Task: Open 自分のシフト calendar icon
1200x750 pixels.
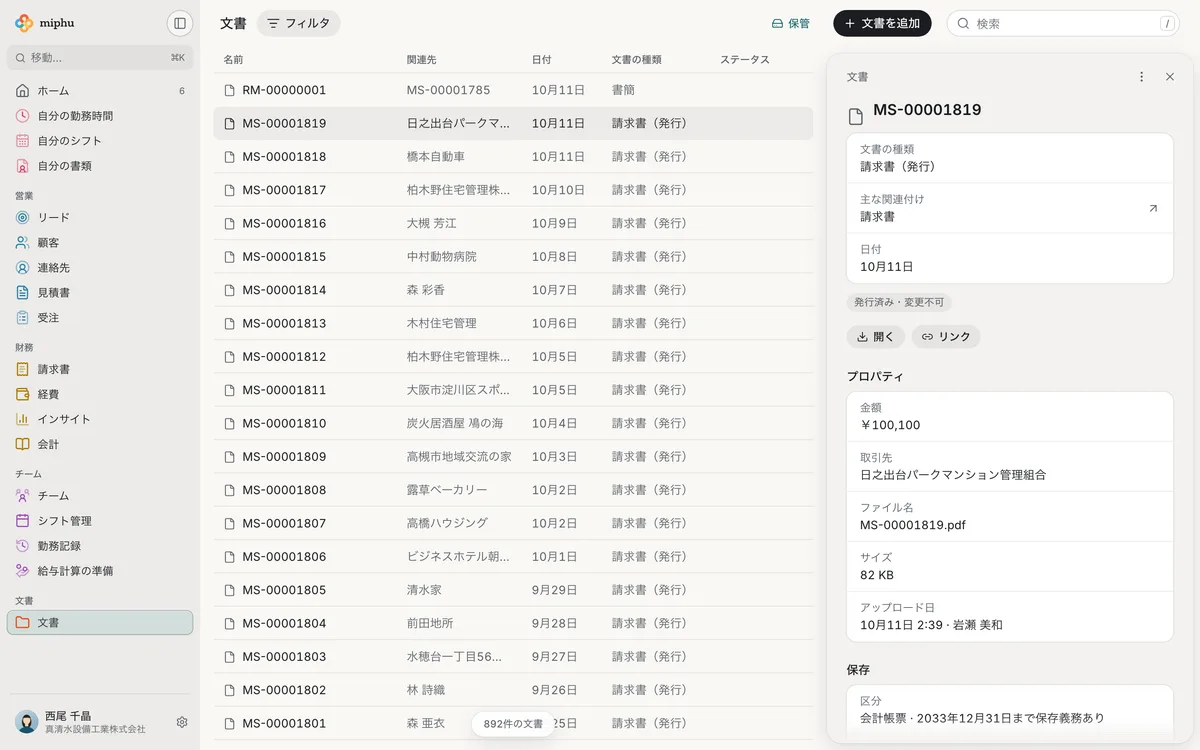Action: (23, 141)
